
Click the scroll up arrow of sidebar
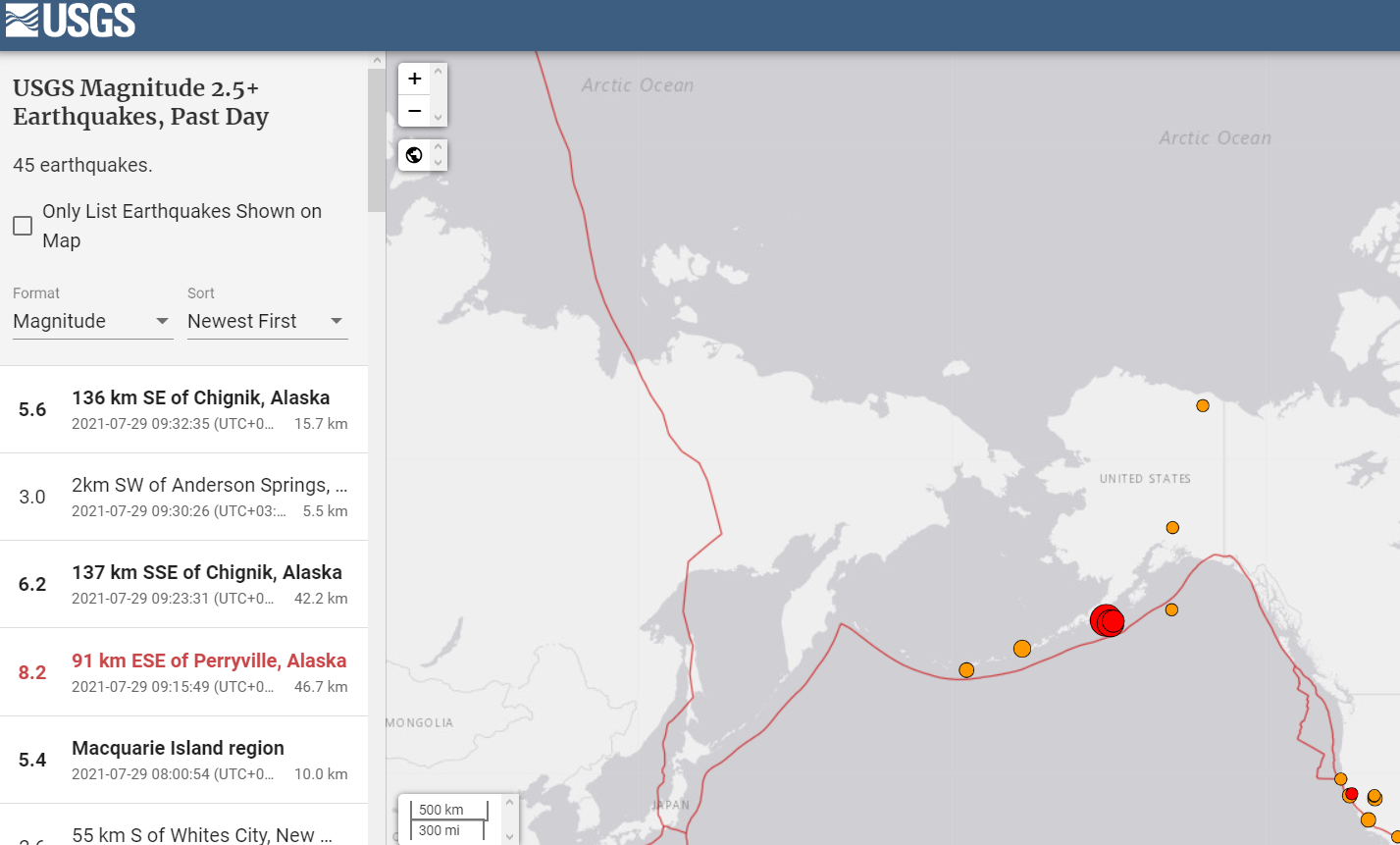[x=377, y=60]
